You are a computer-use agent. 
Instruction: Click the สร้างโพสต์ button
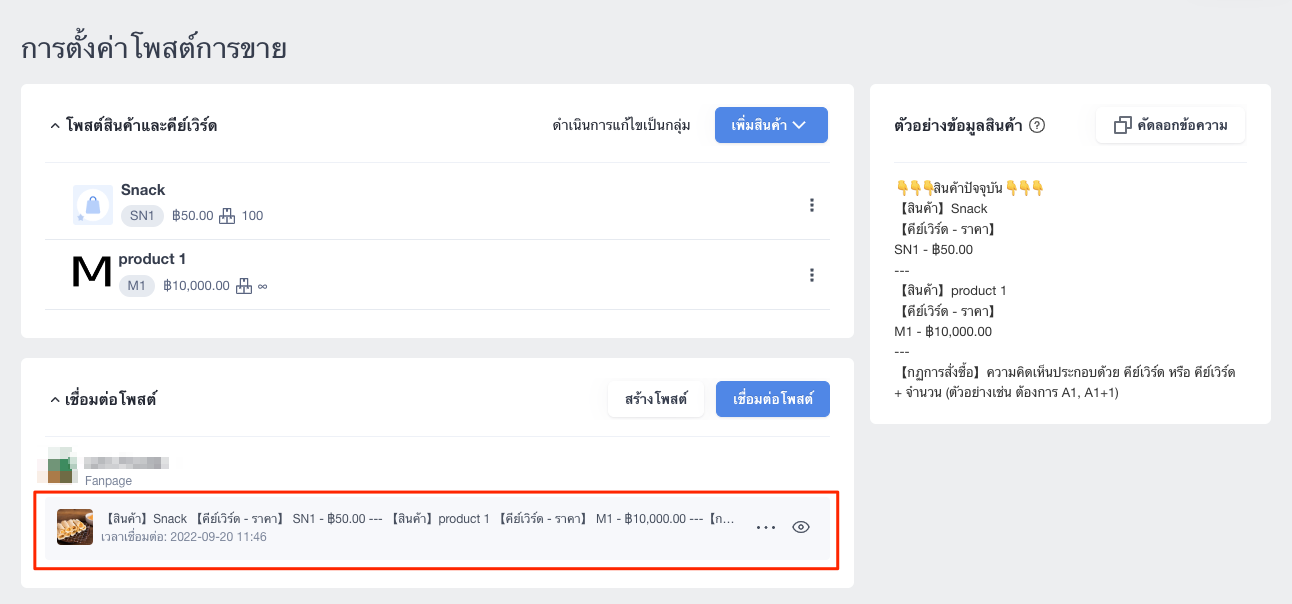tap(656, 399)
